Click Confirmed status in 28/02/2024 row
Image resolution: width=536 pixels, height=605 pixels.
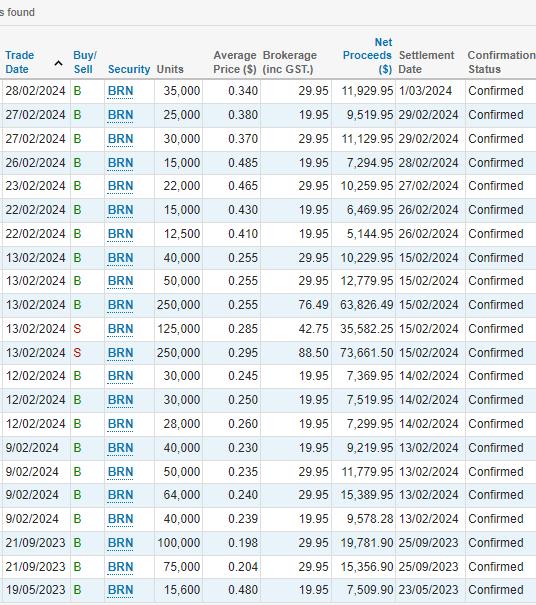[496, 91]
